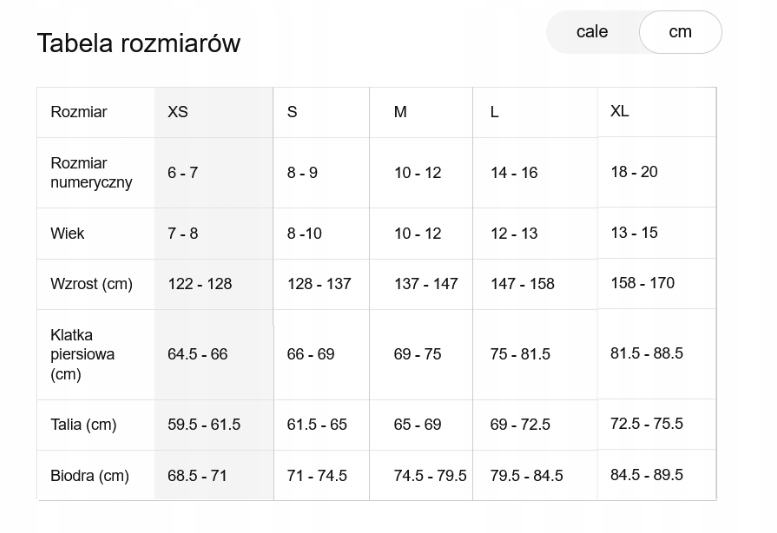Viewport: 777px width, 533px height.
Task: Select the XL chest cell 81.5 - 88.5
Action: click(x=646, y=353)
